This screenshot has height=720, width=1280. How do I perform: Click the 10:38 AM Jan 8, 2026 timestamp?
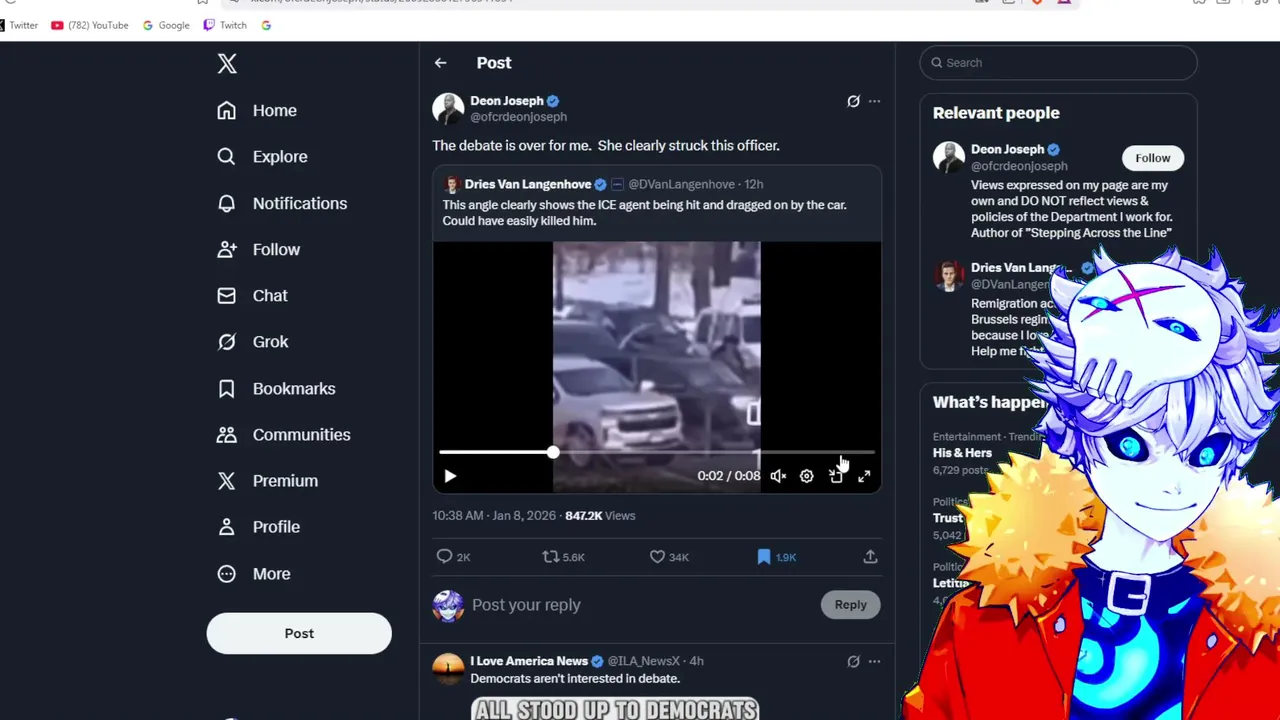click(493, 516)
